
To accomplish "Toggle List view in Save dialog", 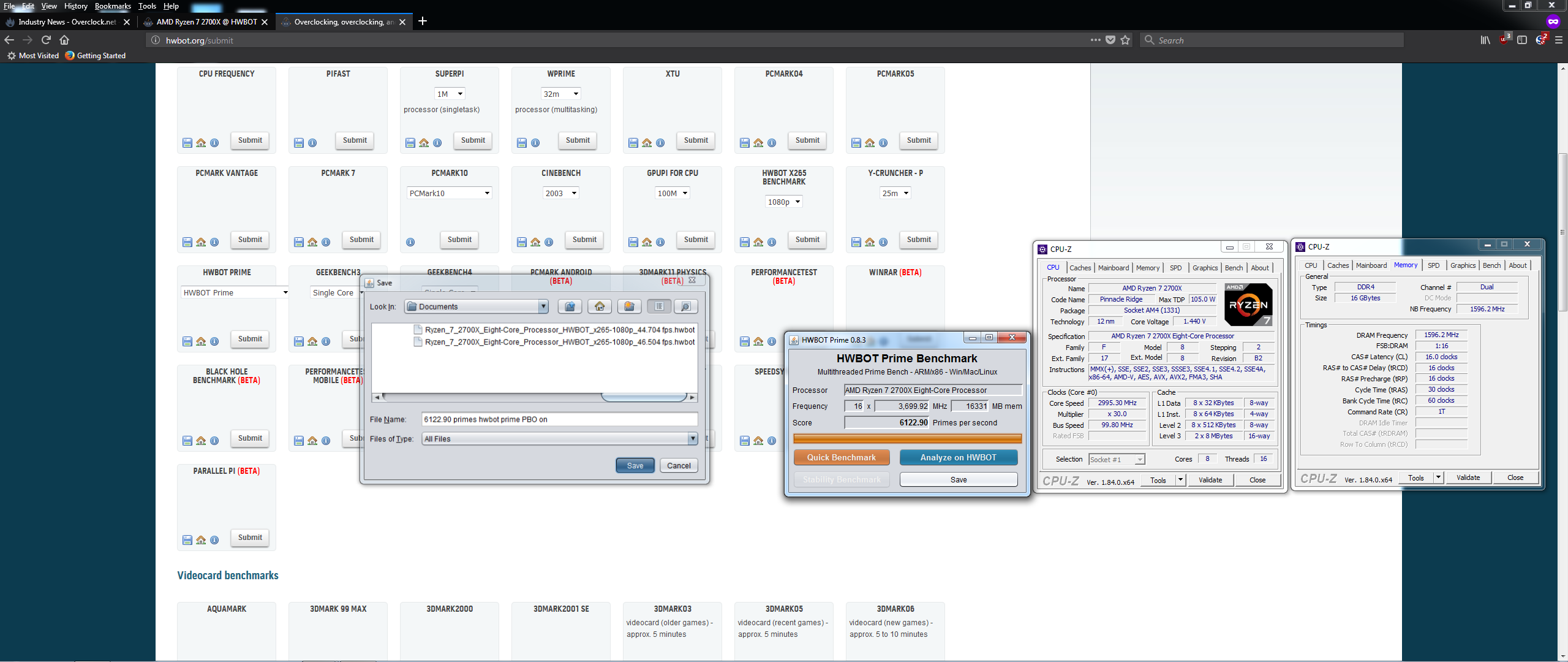I will pyautogui.click(x=659, y=306).
